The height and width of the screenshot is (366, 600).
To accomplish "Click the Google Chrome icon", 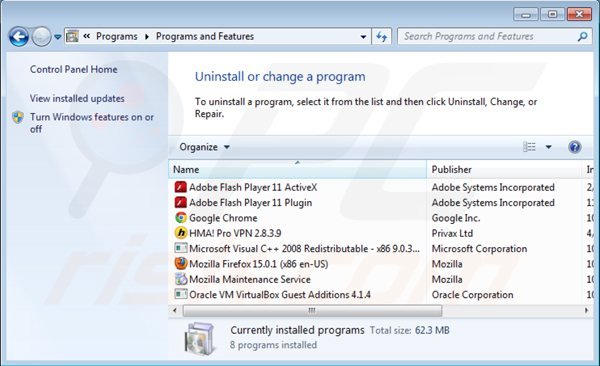I will 181,218.
